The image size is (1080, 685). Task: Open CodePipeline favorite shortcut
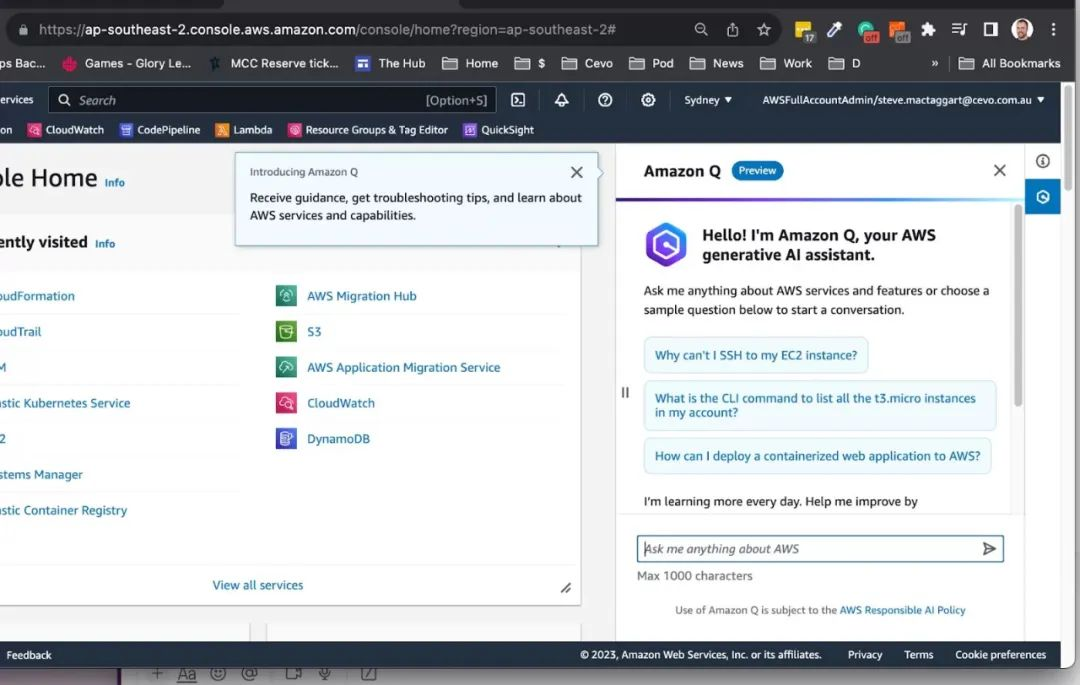pos(160,129)
